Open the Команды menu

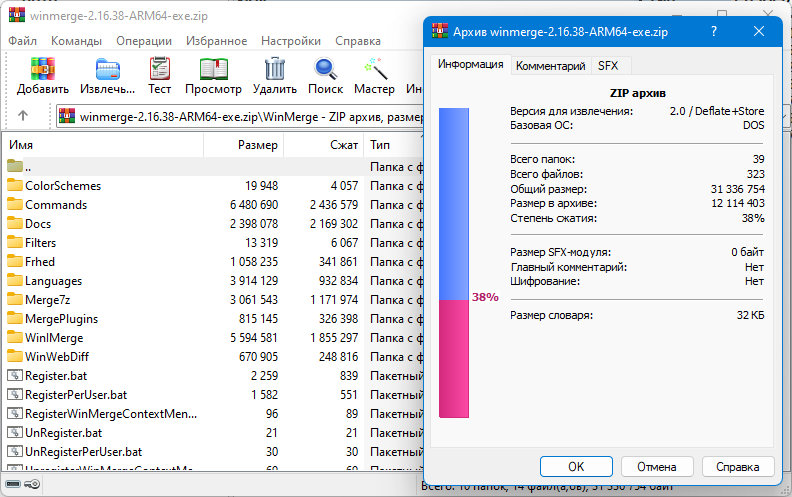[76, 41]
